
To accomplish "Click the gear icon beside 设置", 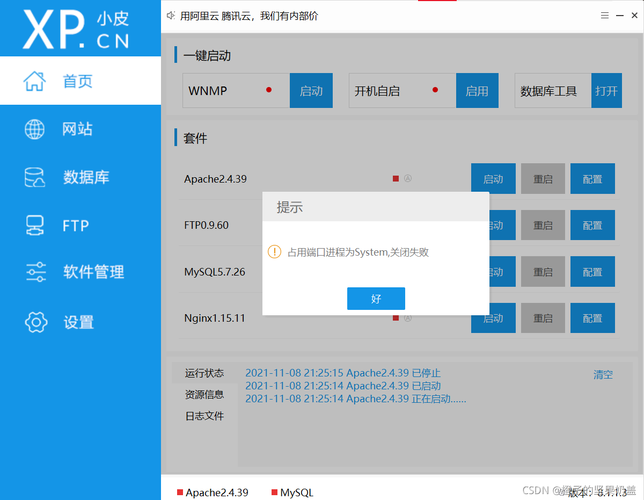I will click(x=36, y=322).
